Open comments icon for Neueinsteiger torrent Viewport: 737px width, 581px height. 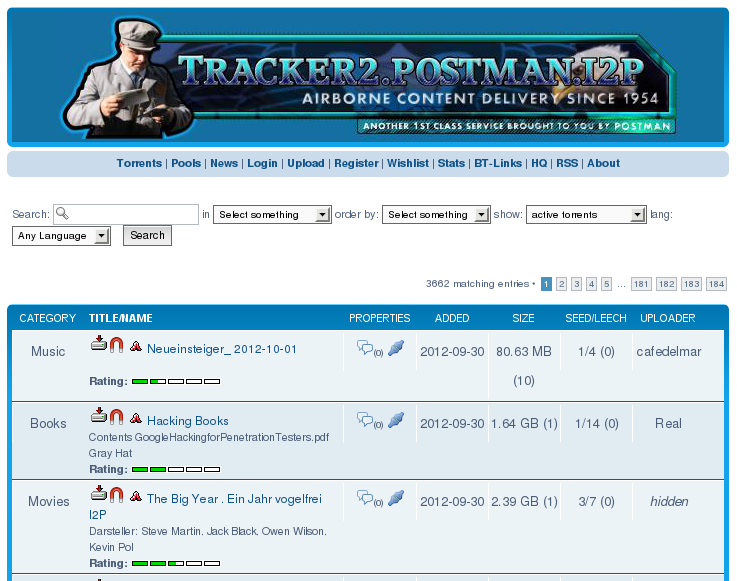point(365,349)
